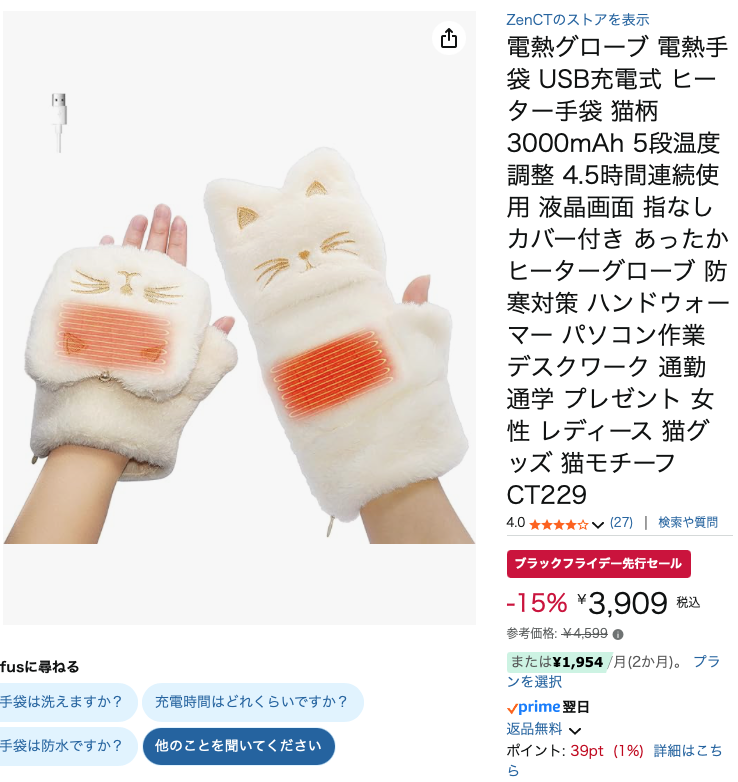Click the info icon beside reference price
This screenshot has width=738, height=782.
click(618, 634)
